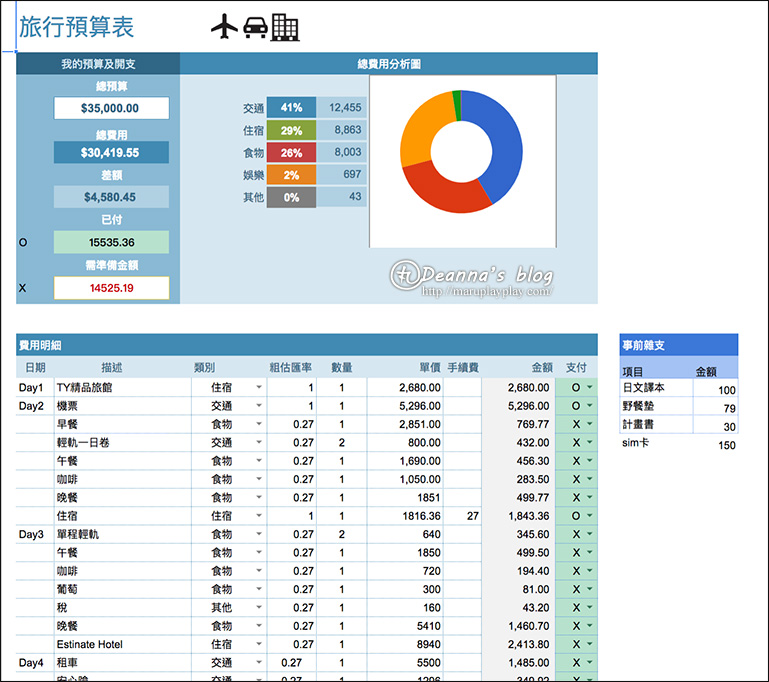Click the building icon in the header

(286, 27)
